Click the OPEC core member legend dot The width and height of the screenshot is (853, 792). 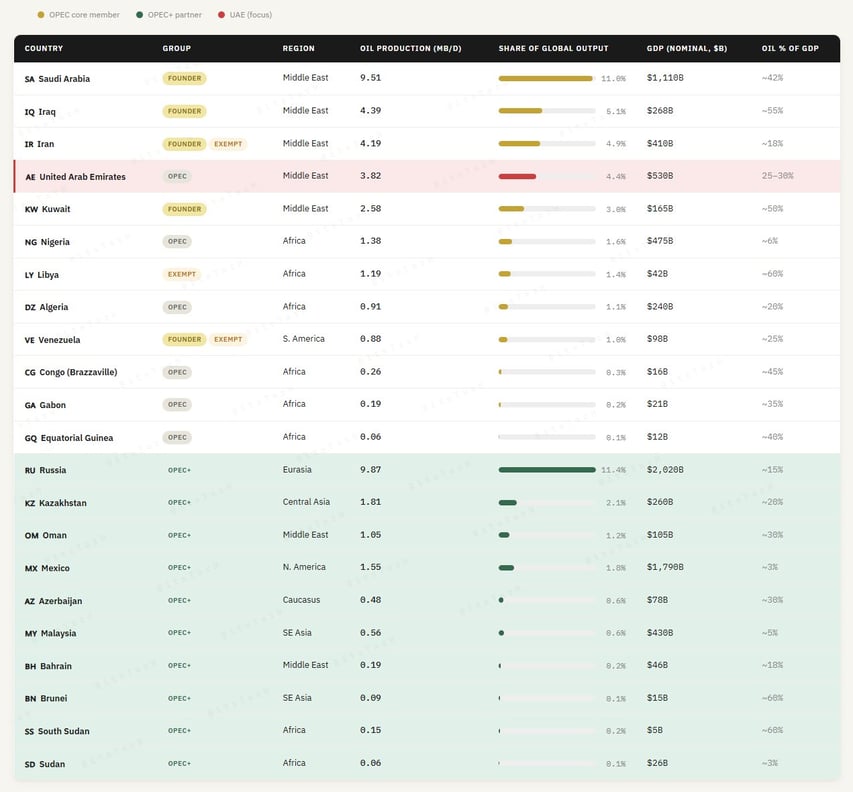(40, 15)
